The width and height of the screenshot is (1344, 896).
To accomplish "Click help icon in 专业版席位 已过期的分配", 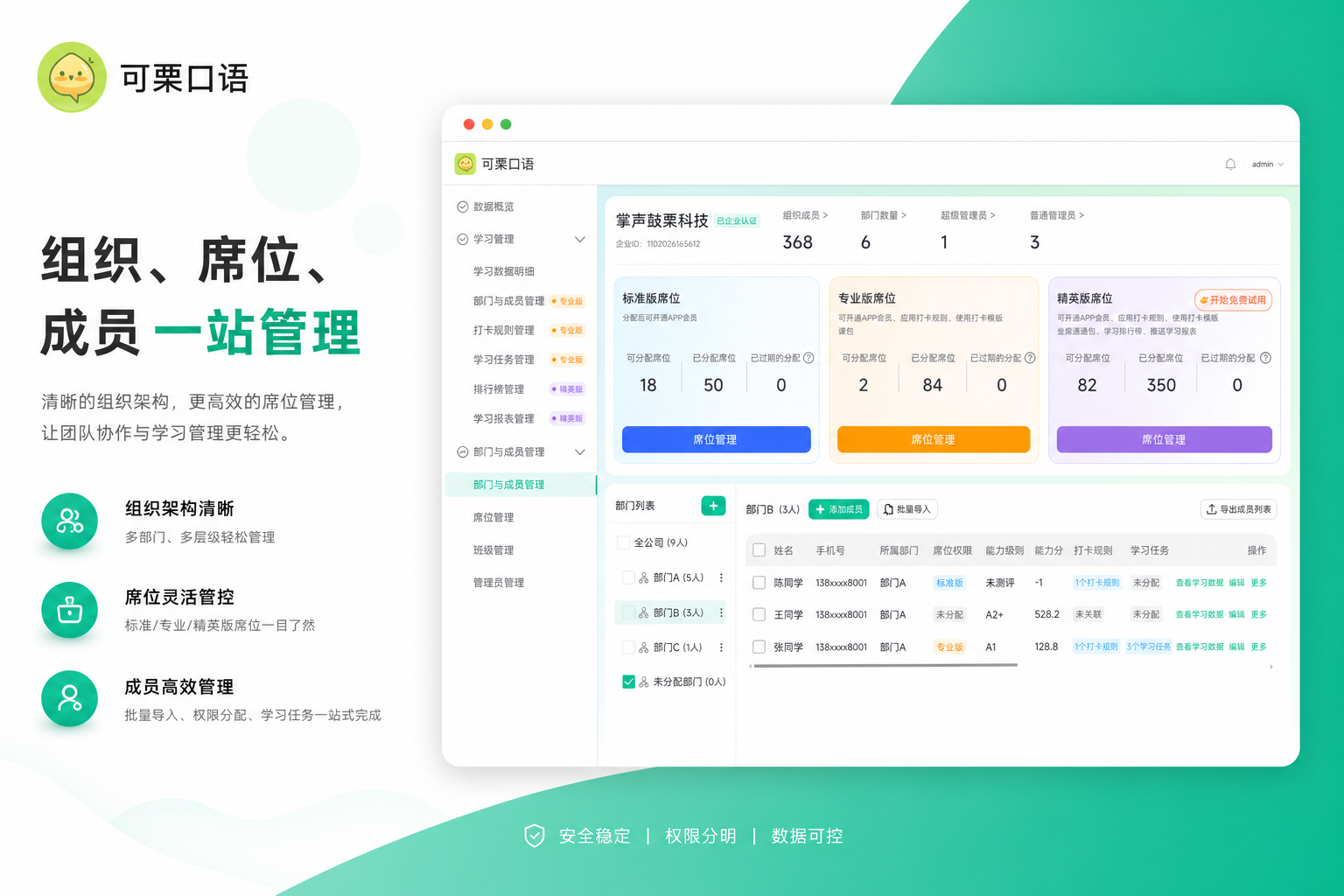I will click(x=1030, y=358).
